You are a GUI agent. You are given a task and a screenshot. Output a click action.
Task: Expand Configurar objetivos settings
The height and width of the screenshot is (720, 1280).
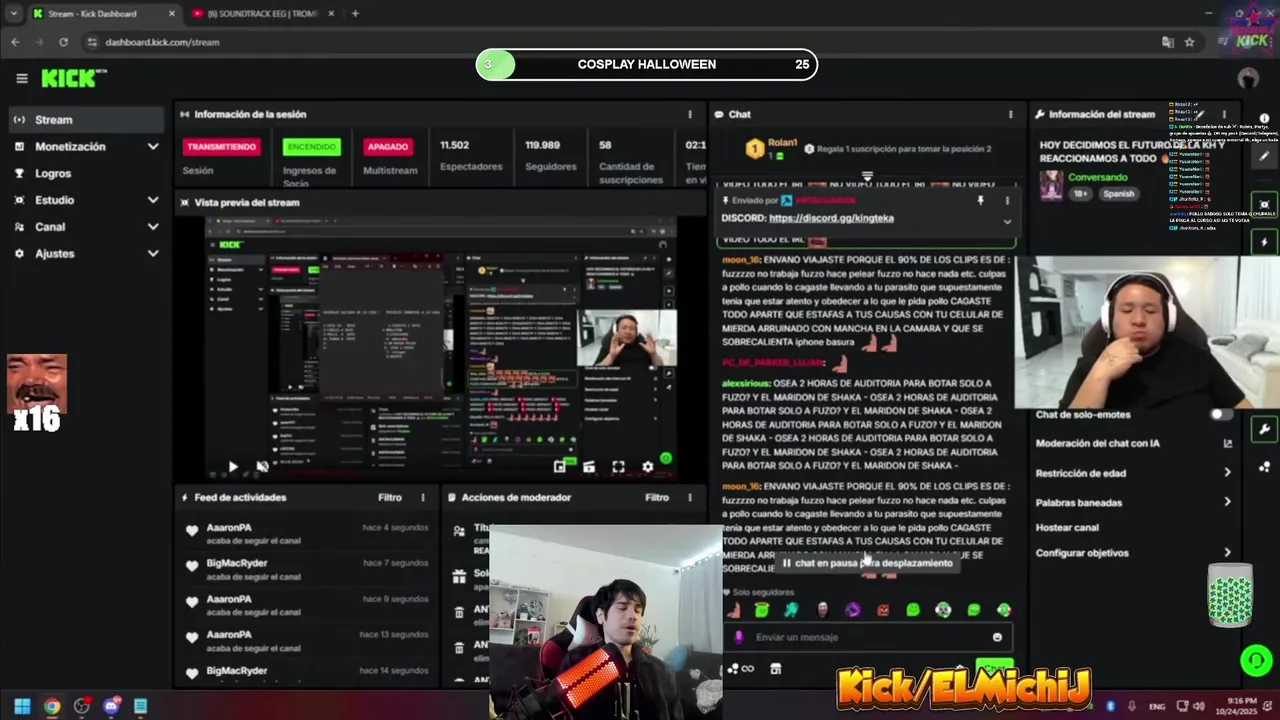[x=1134, y=552]
